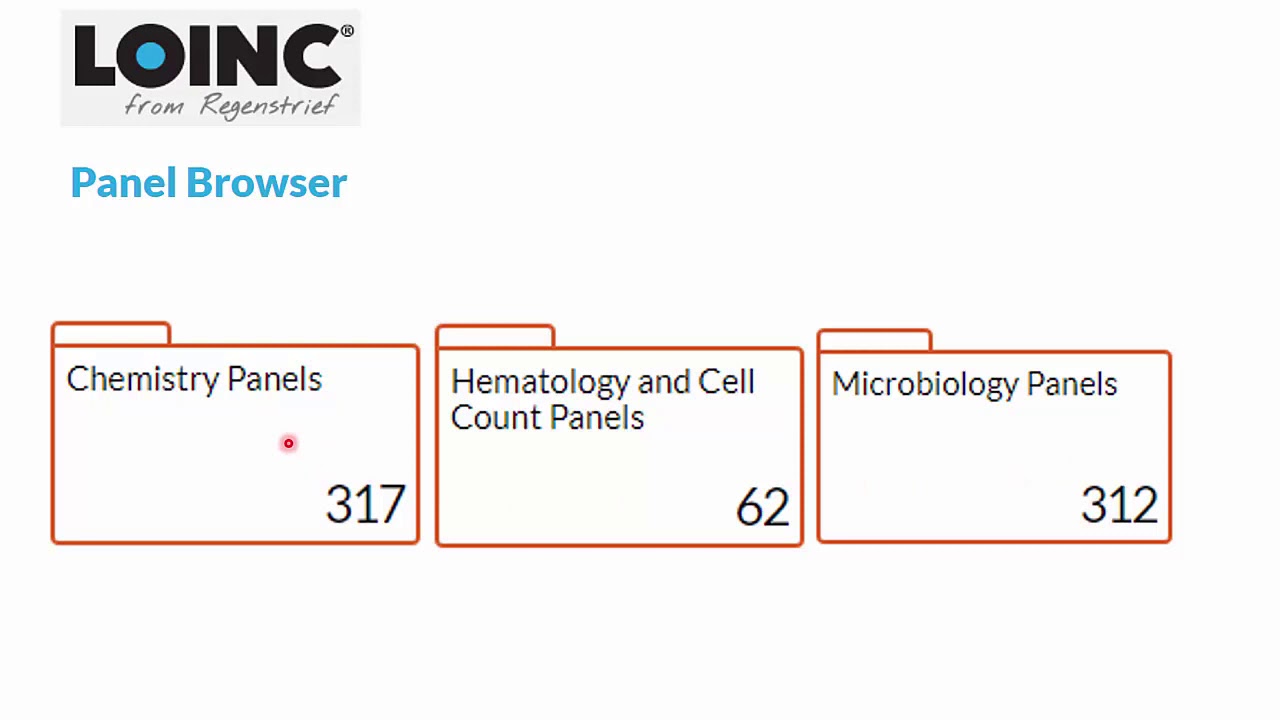
Task: Click the LOINC logo image
Action: [210, 68]
